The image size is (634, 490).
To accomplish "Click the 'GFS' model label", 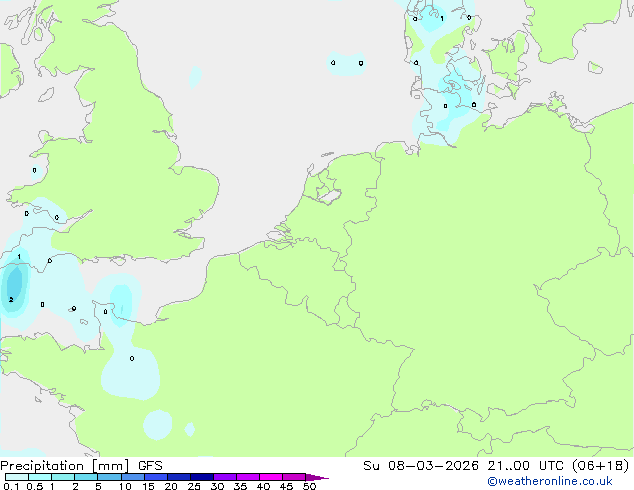I will (150, 466).
